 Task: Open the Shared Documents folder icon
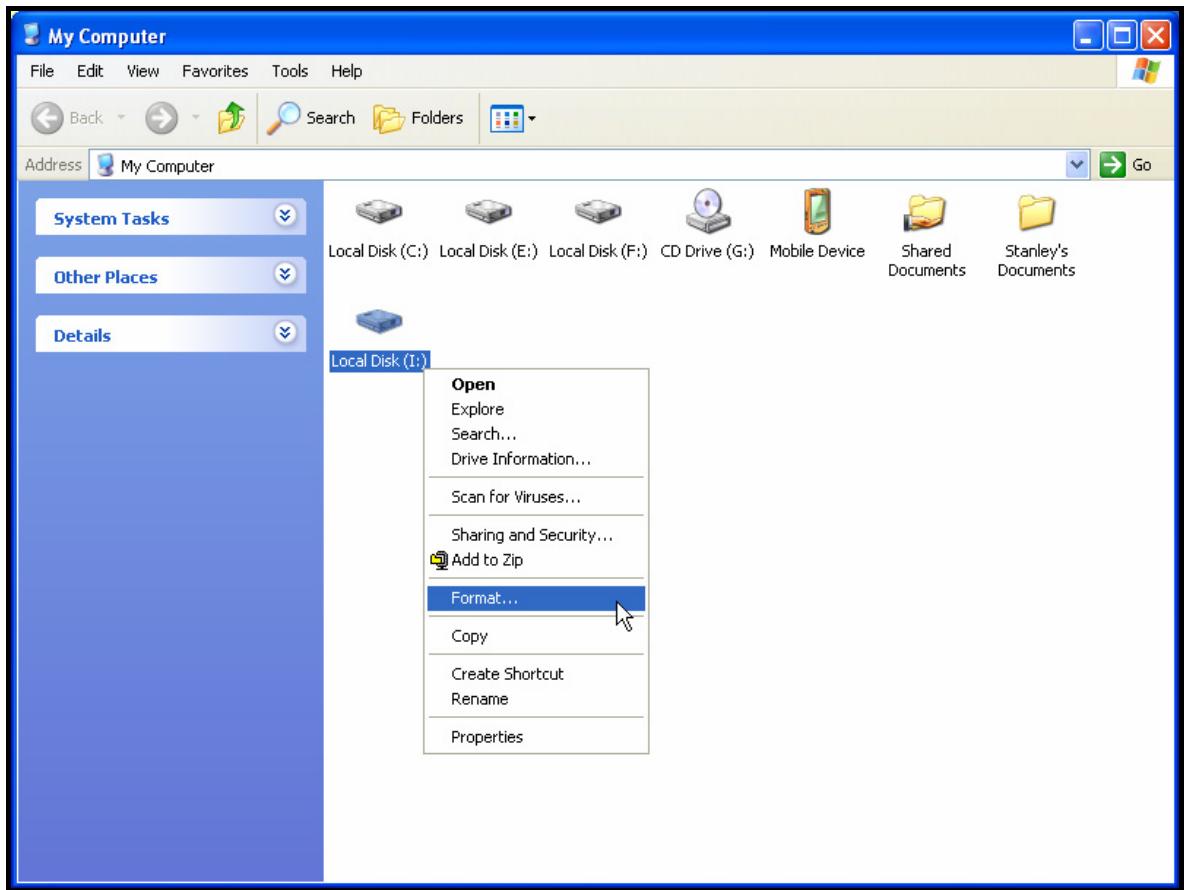point(926,212)
